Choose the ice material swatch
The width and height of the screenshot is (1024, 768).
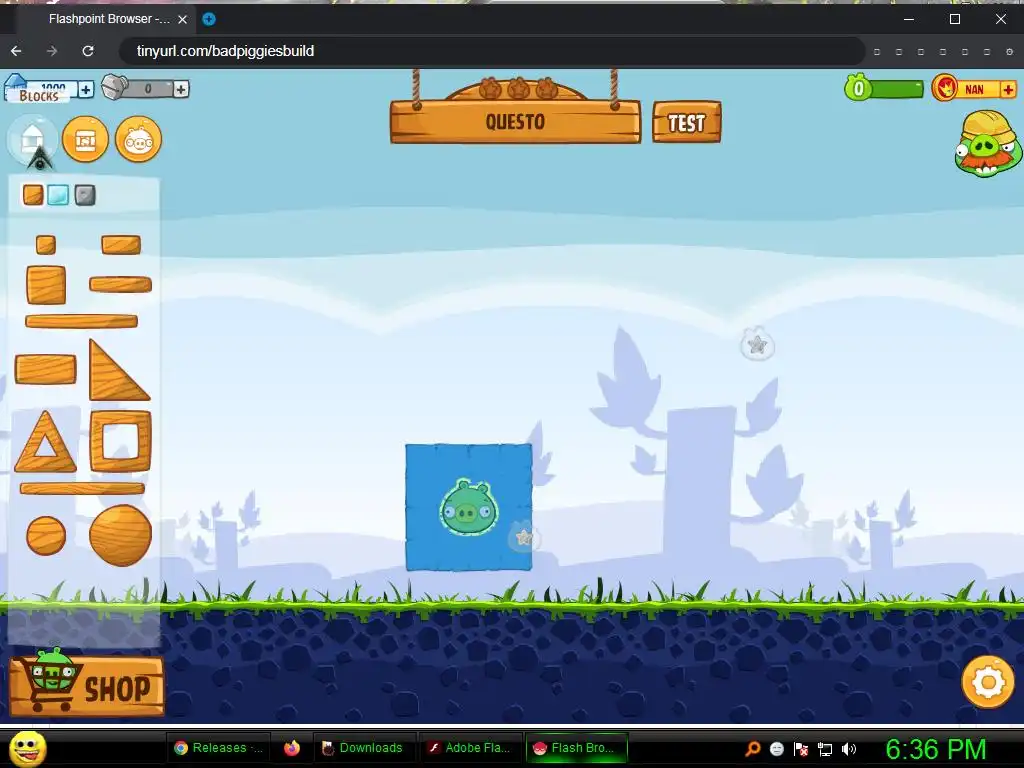click(58, 195)
